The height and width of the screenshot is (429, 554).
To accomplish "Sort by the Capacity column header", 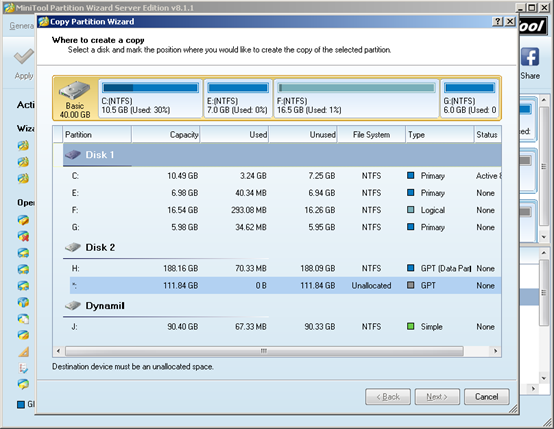I will point(166,135).
